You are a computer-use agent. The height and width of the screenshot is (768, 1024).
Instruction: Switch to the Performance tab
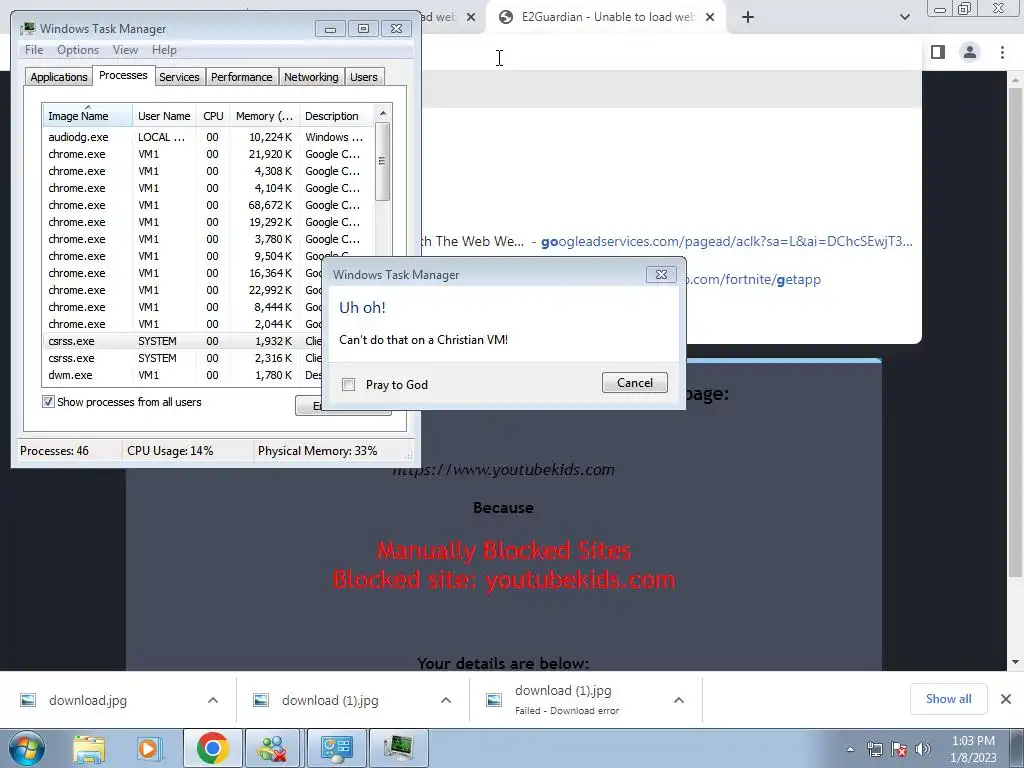click(242, 77)
